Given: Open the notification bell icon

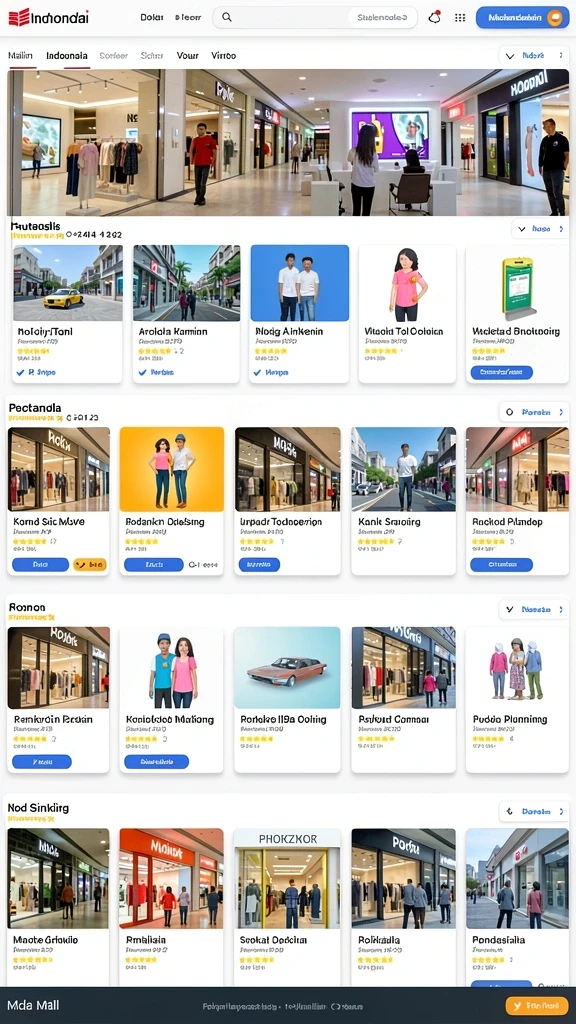Looking at the screenshot, I should 434,18.
